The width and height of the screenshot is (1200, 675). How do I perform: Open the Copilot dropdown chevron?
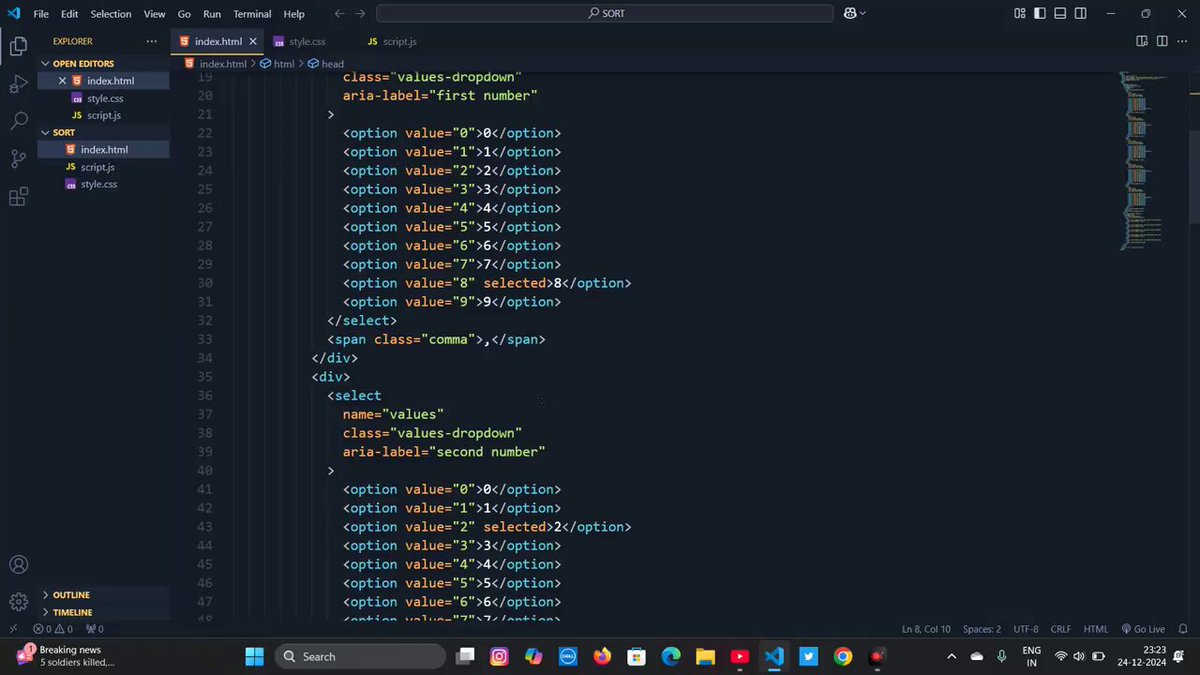click(863, 13)
